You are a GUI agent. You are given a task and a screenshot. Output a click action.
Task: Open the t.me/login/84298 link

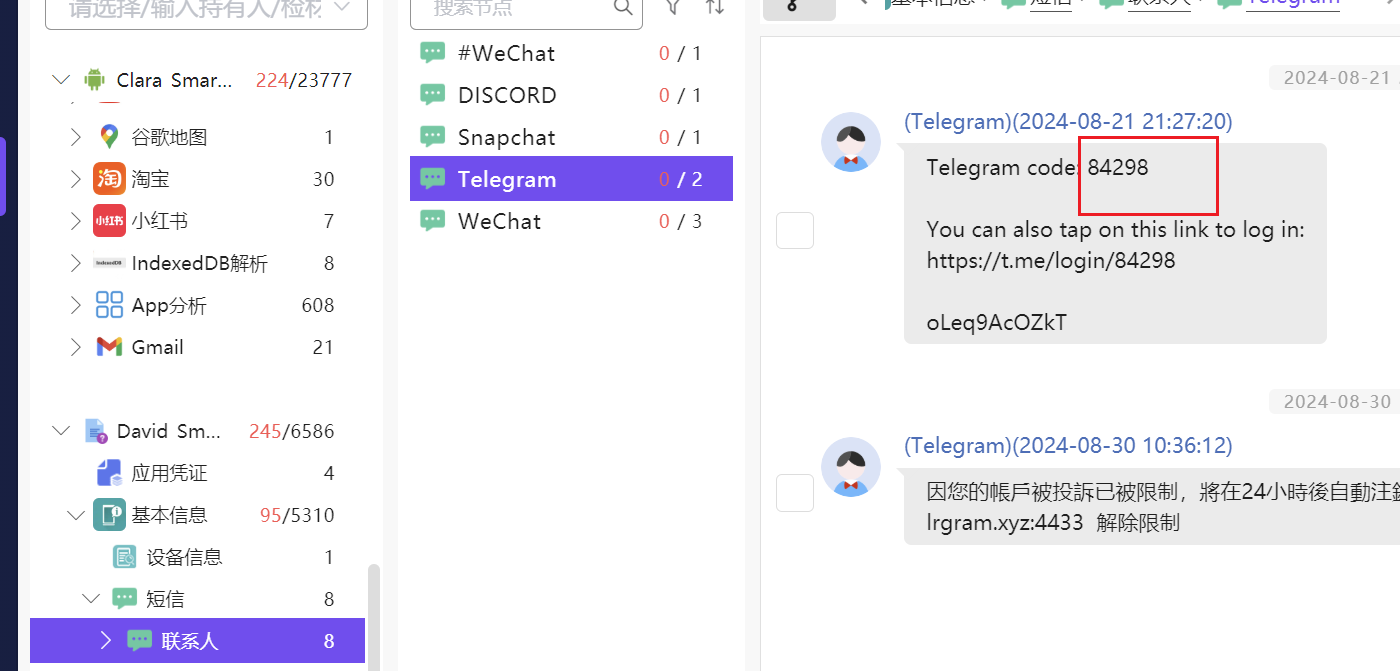click(x=1051, y=261)
